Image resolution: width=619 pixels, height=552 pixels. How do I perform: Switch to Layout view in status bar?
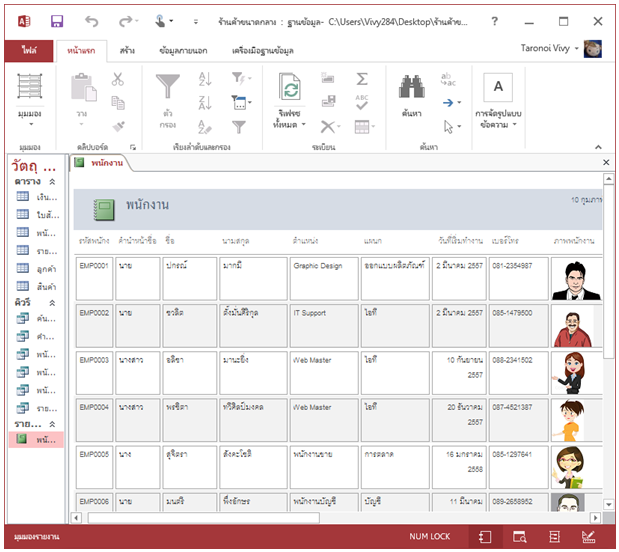coord(552,537)
